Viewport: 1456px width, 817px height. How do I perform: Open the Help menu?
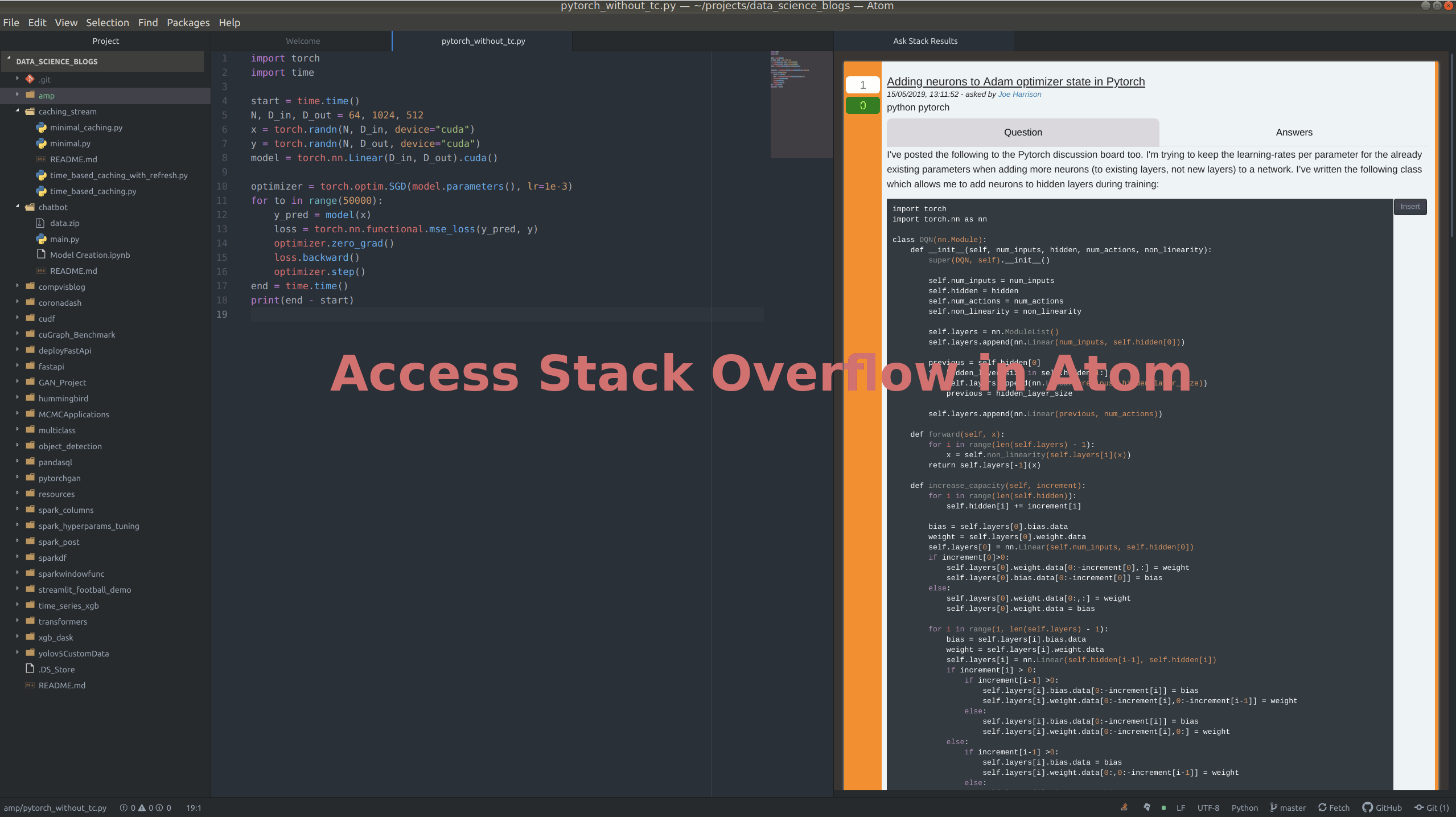[x=229, y=23]
